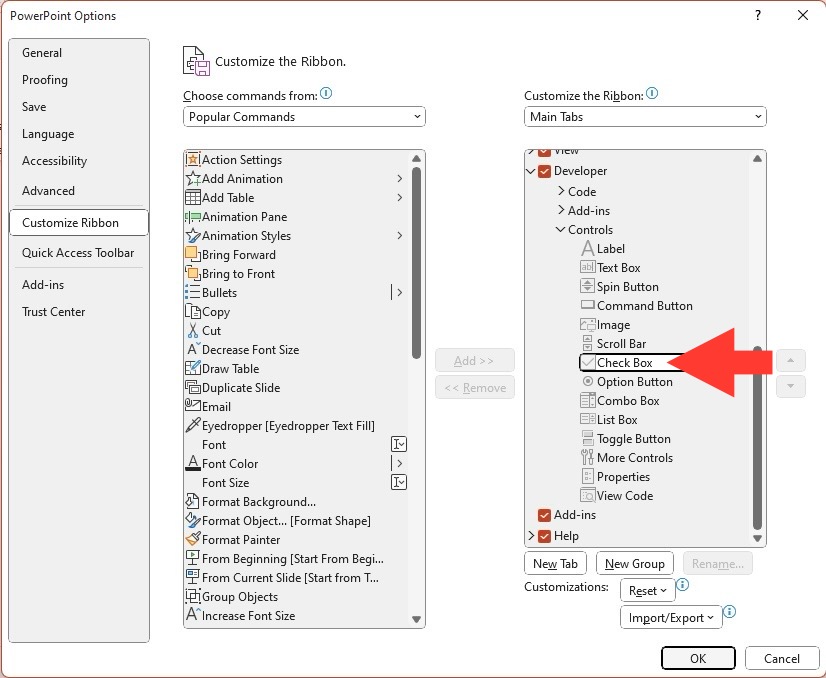The height and width of the screenshot is (678, 826).
Task: Click the Add Animation star icon
Action: pyautogui.click(x=193, y=178)
